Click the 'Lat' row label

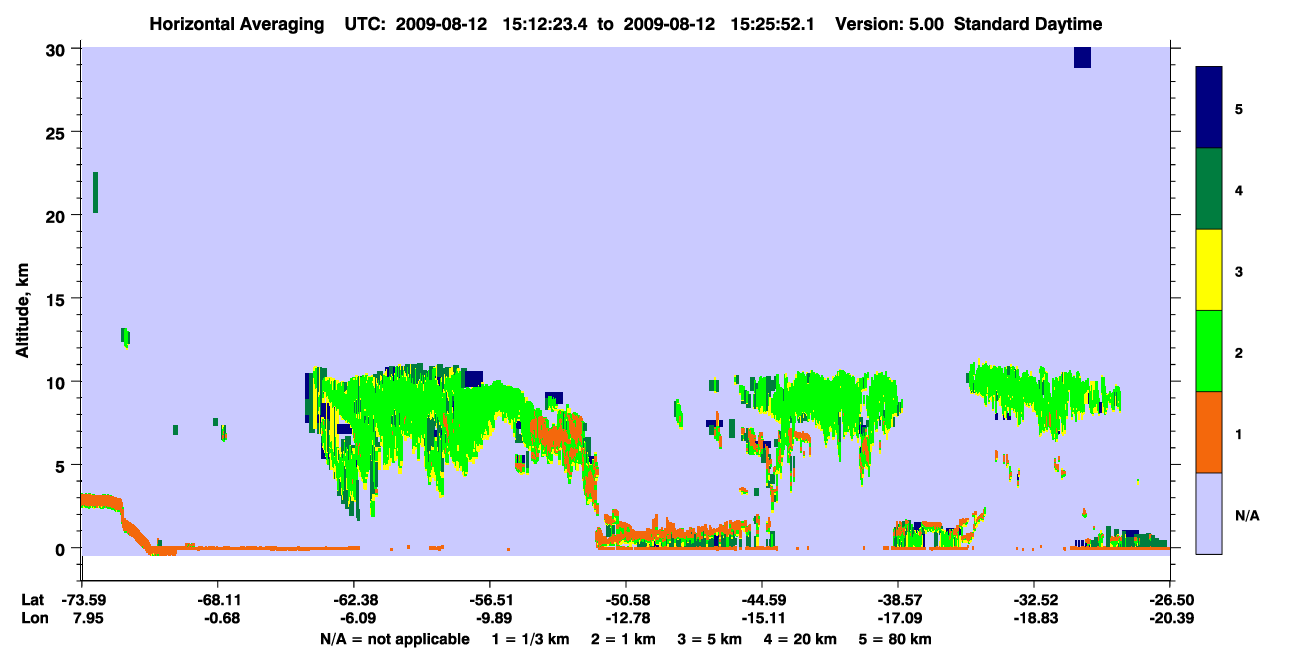coord(33,600)
